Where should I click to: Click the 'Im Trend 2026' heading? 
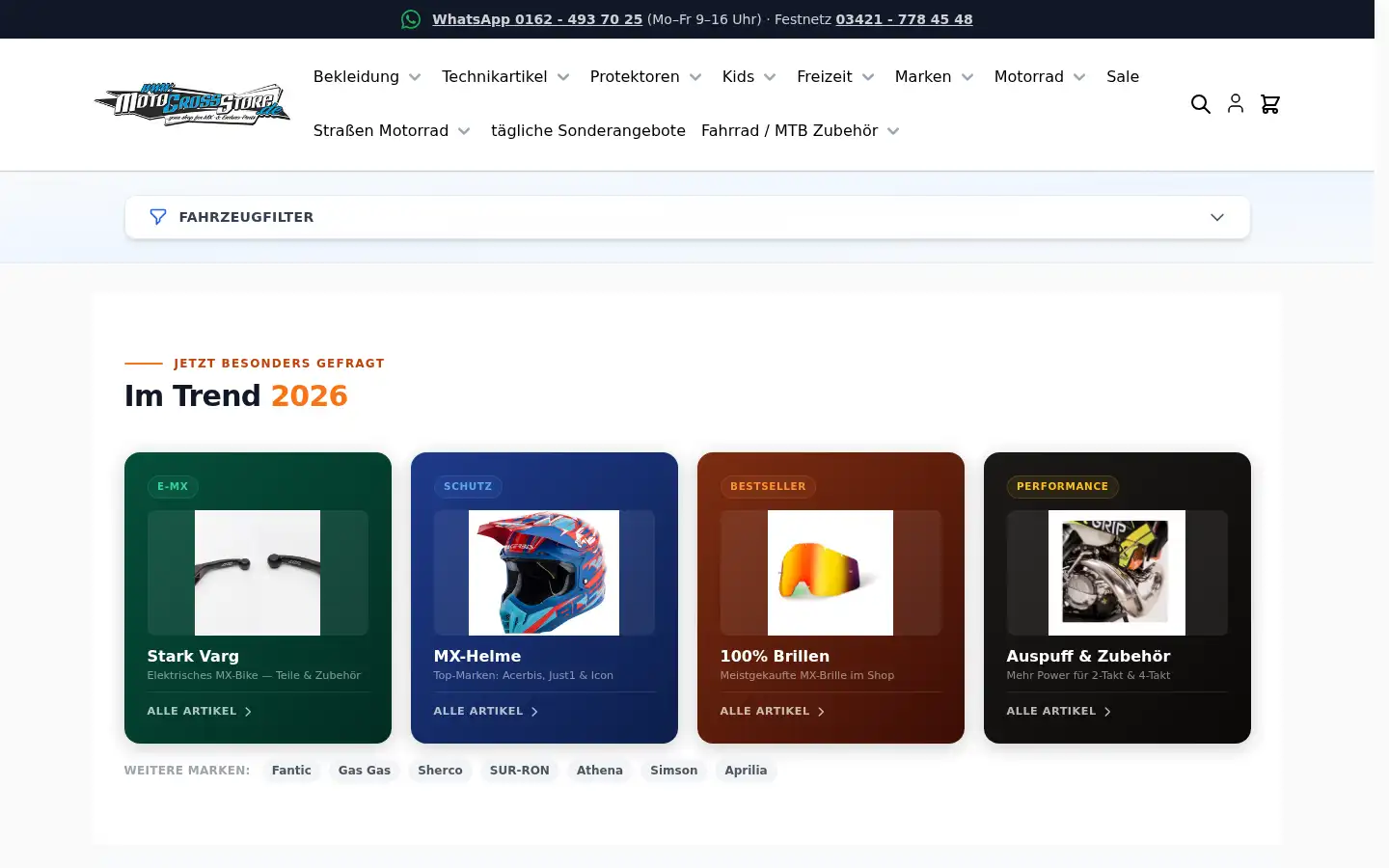pos(236,395)
